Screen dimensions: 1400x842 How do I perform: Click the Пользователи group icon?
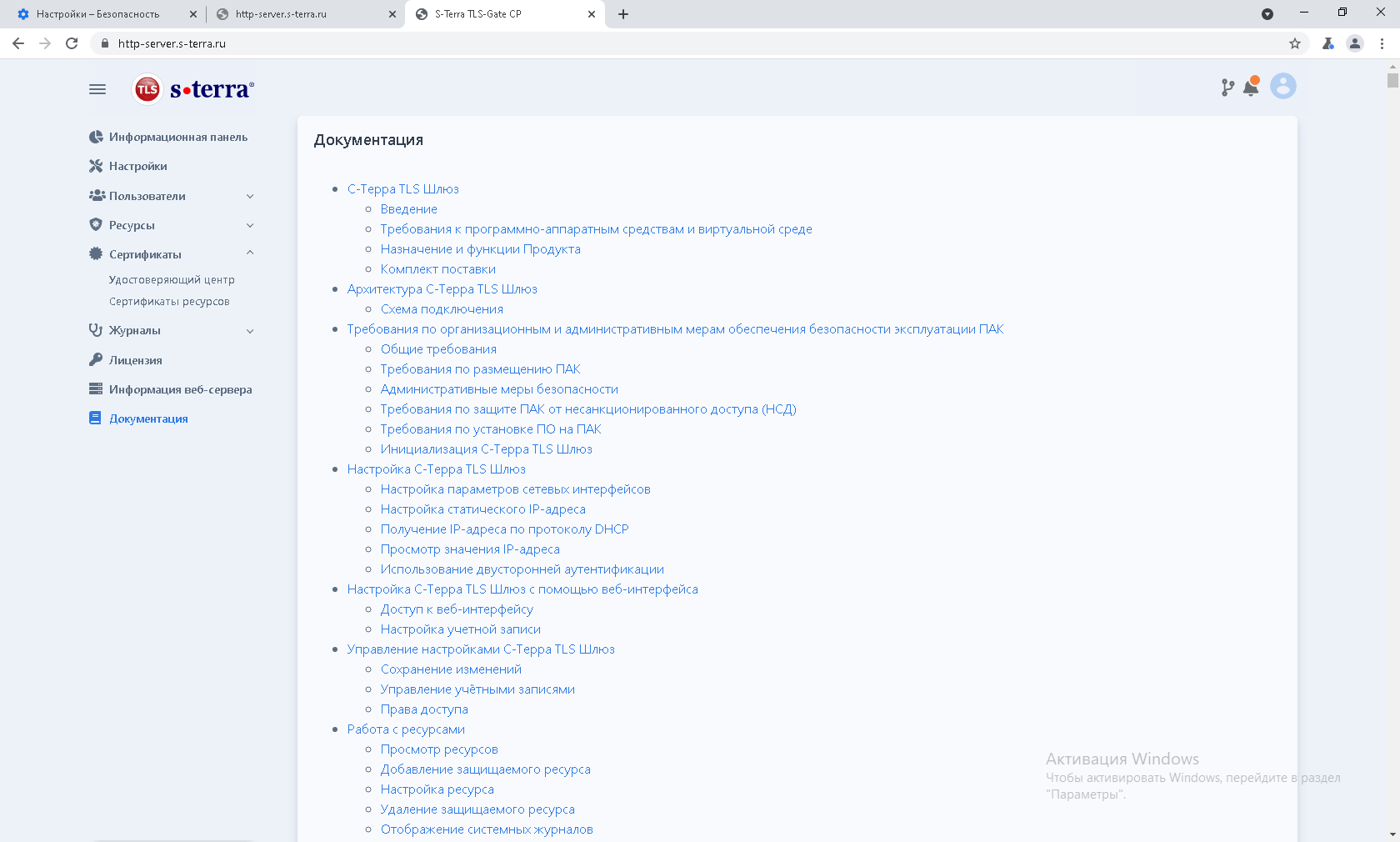coord(97,196)
